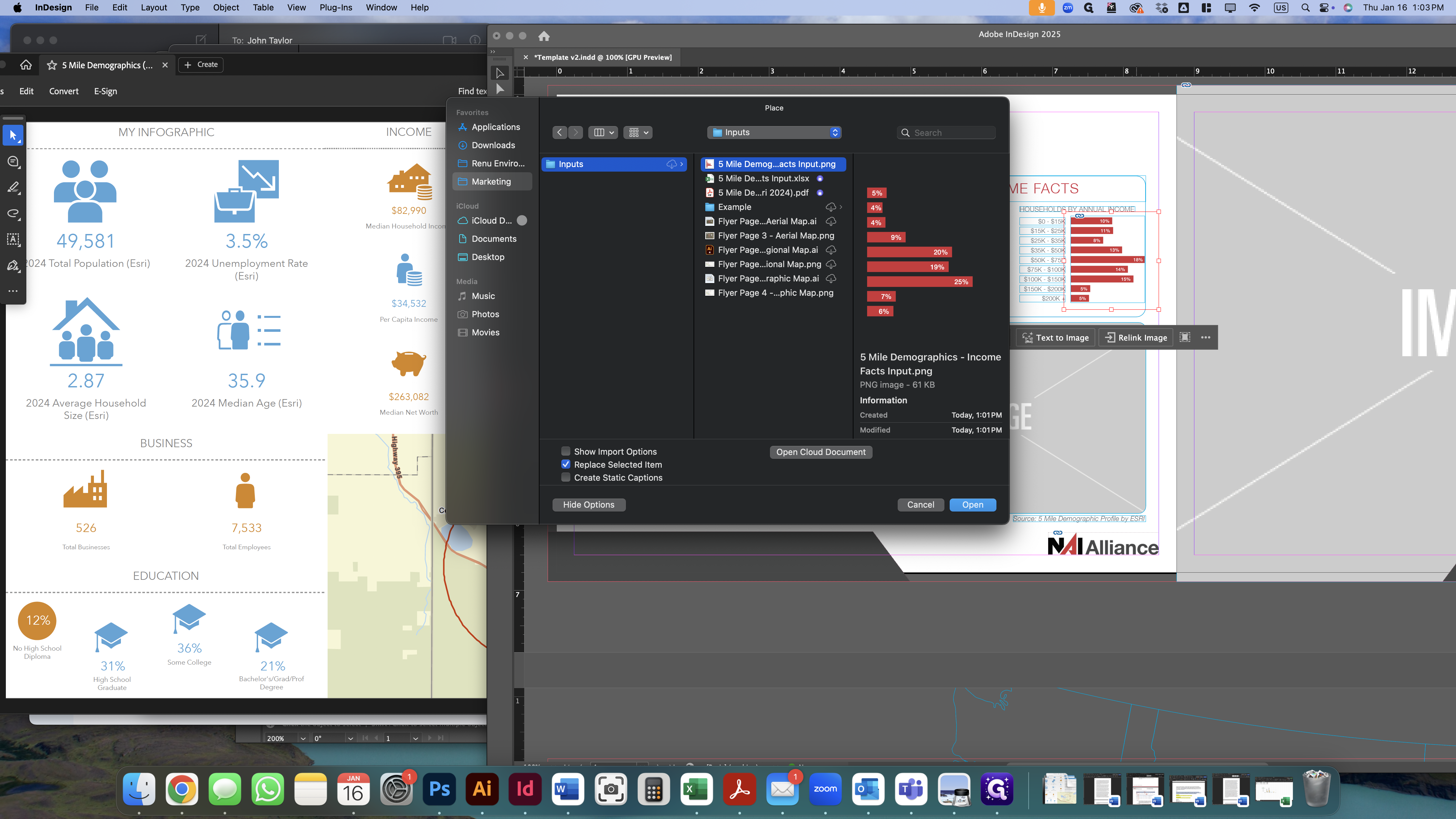The image size is (1456, 819).
Task: Enable Show Import Options checkbox
Action: pyautogui.click(x=565, y=451)
